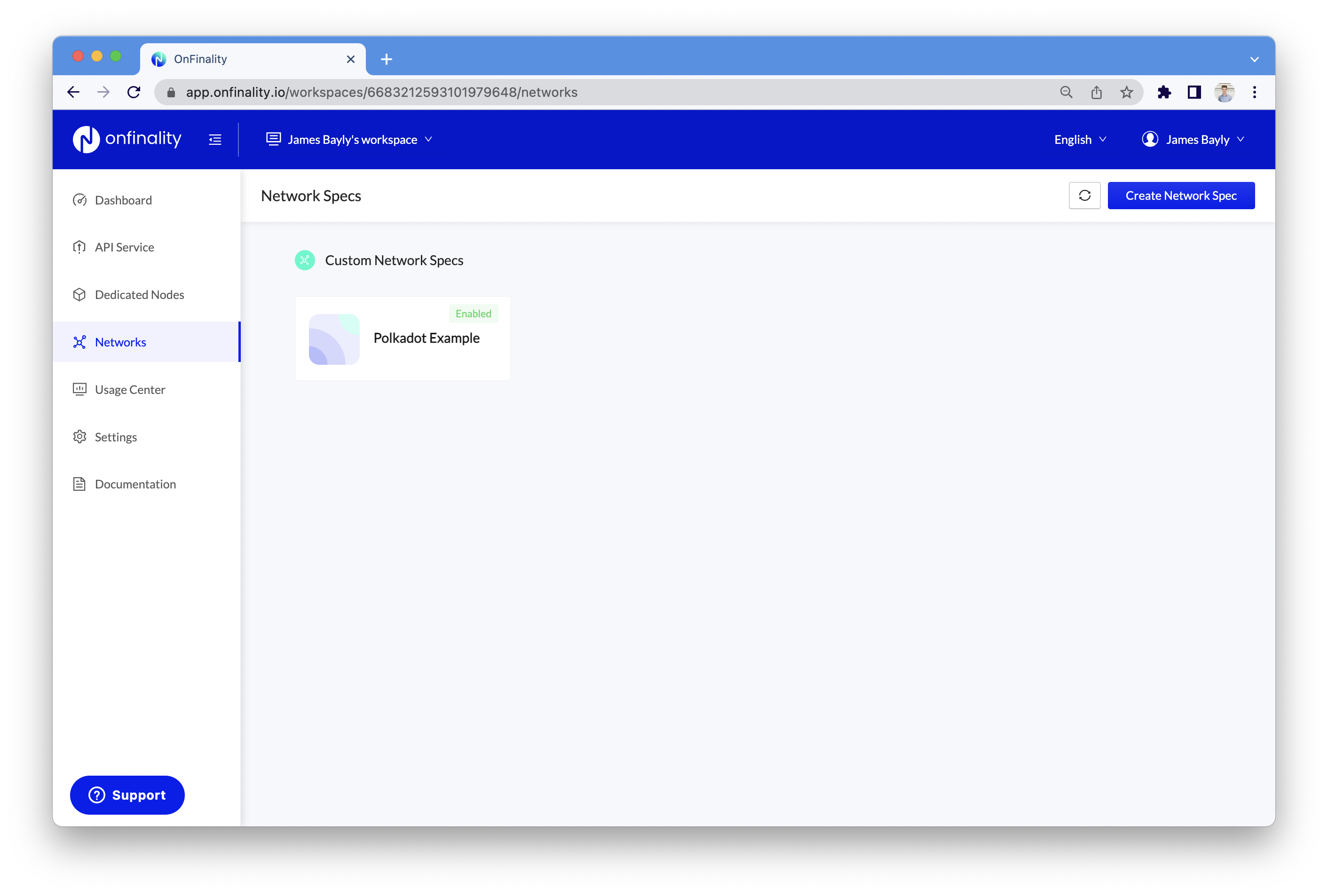Viewport: 1328px width, 896px height.
Task: Bookmark the page with the star icon
Action: [1126, 93]
